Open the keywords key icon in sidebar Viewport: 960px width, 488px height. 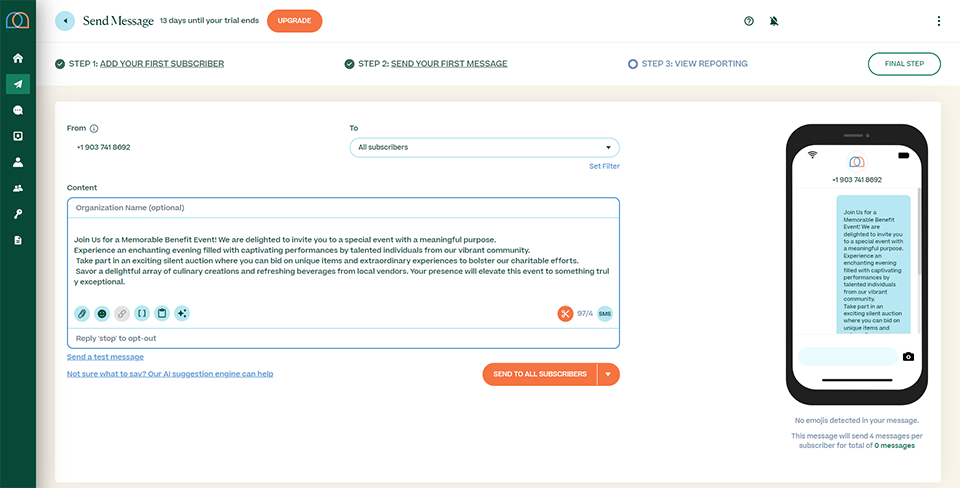(18, 214)
